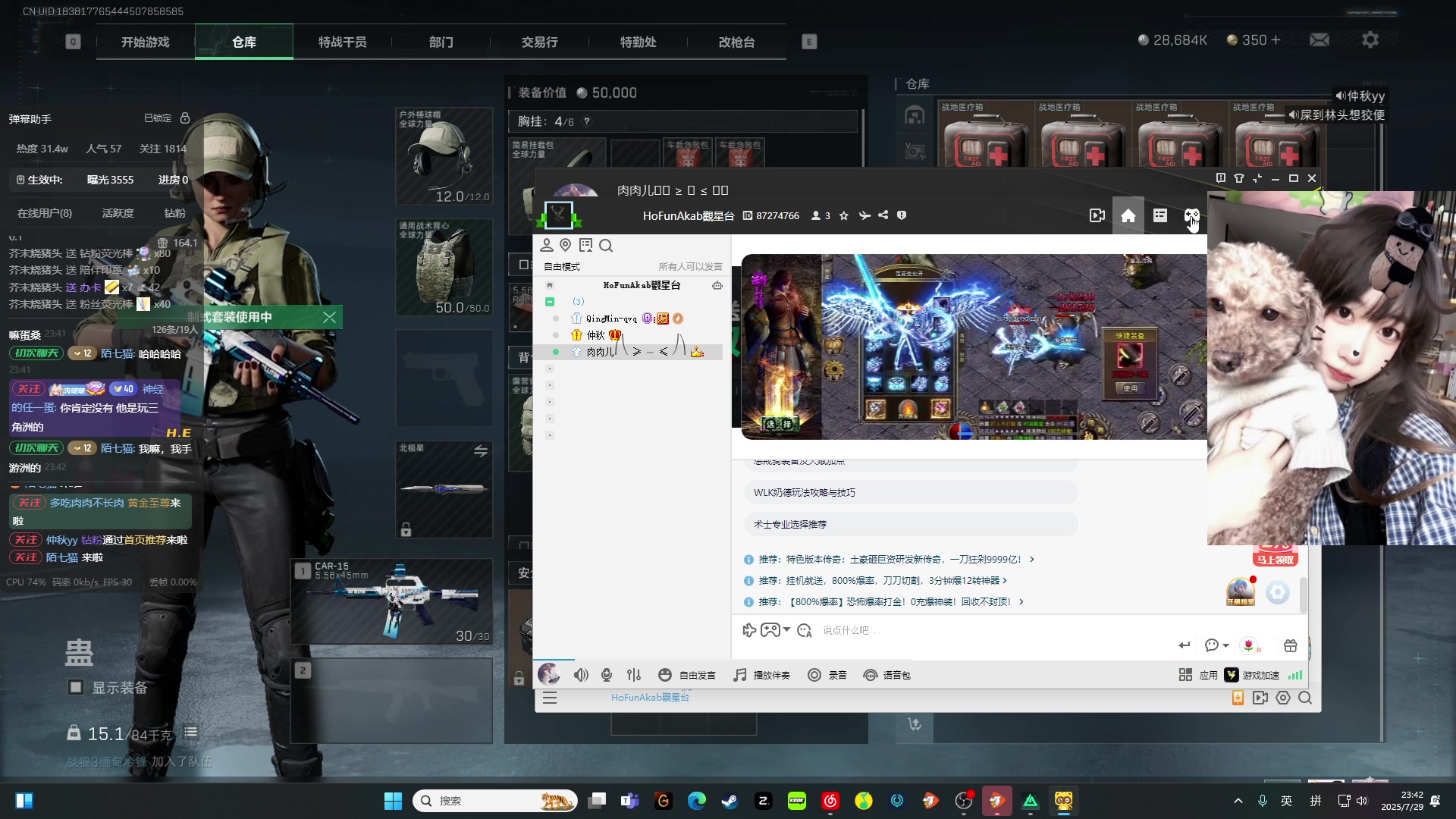The height and width of the screenshot is (819, 1456).
Task: Collapse the (3) users sub-channel node
Action: click(550, 302)
